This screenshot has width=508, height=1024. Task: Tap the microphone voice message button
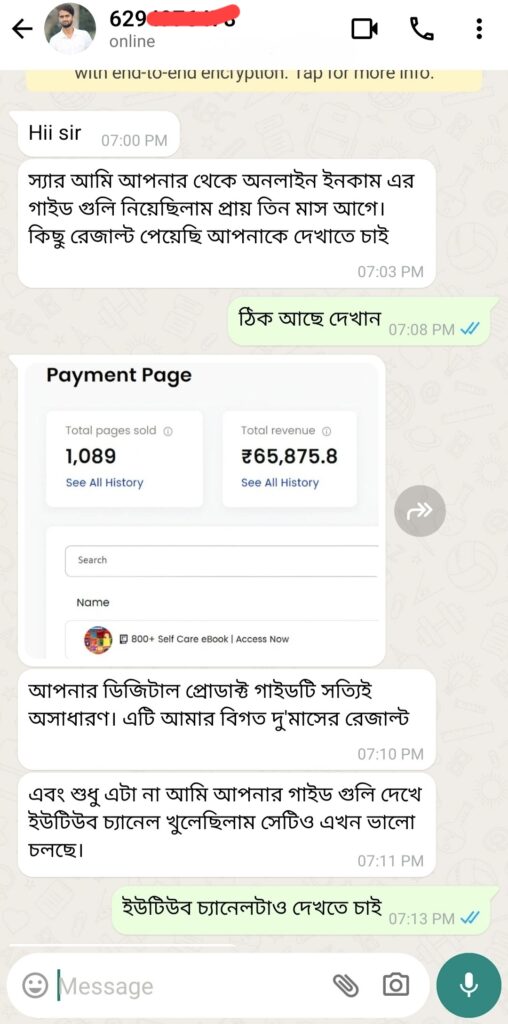pos(468,985)
